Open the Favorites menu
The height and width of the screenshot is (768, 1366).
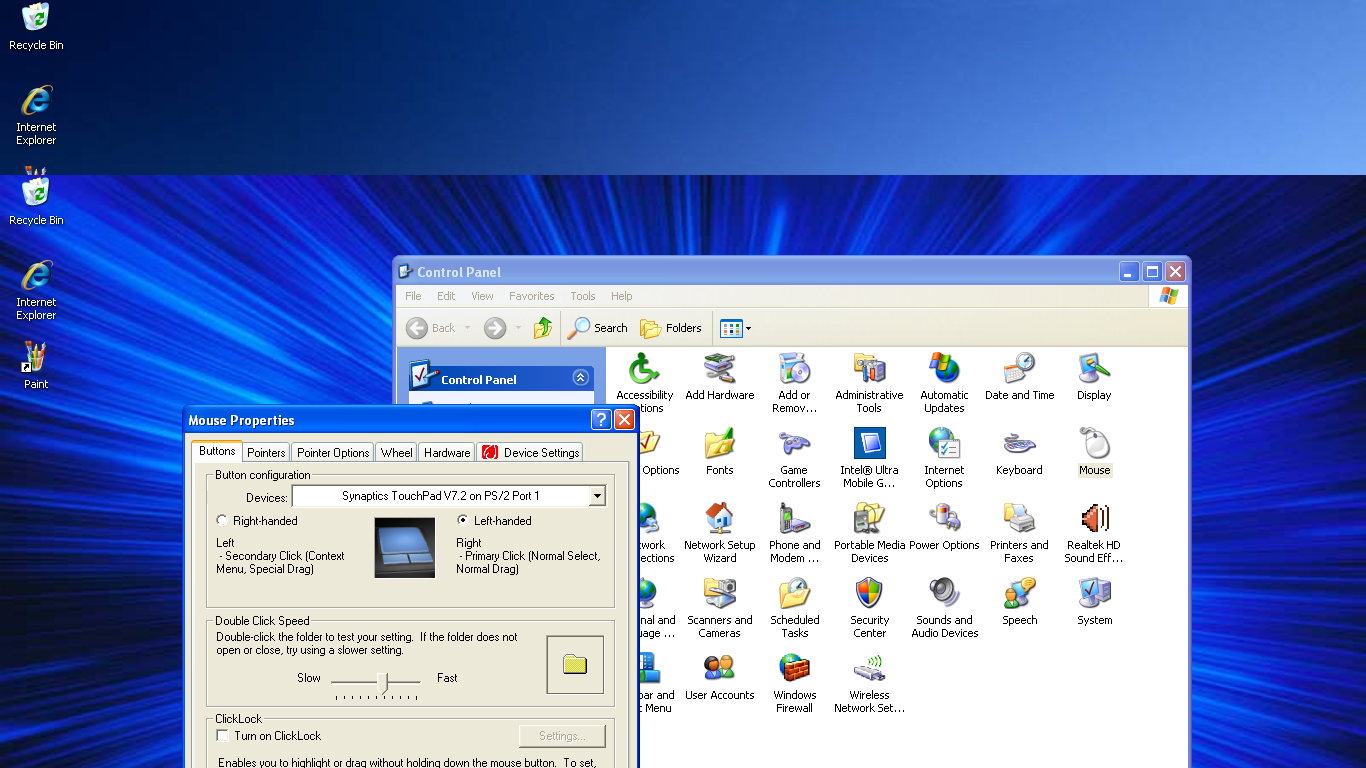[531, 296]
